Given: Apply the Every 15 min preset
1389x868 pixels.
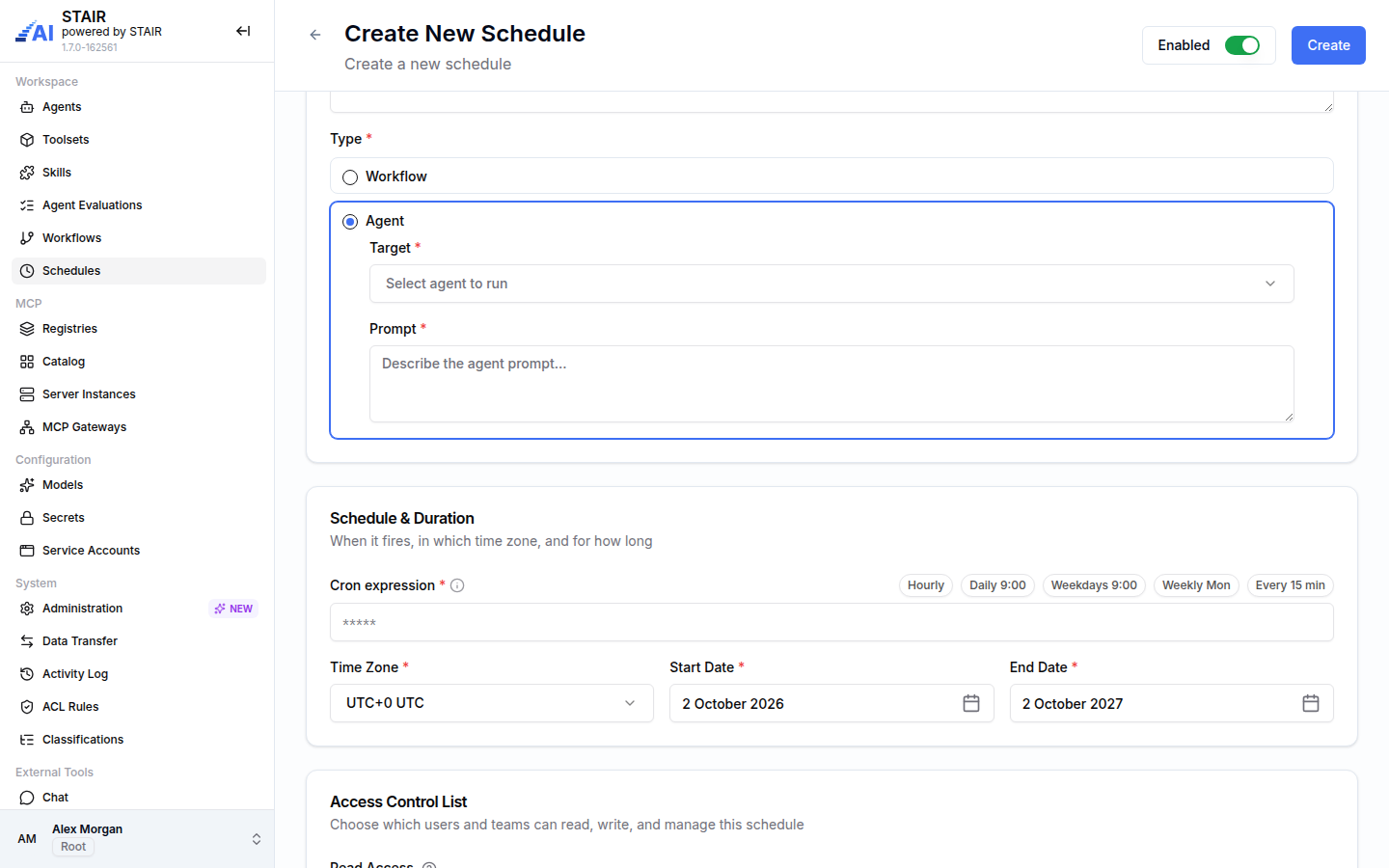Looking at the screenshot, I should [x=1291, y=585].
